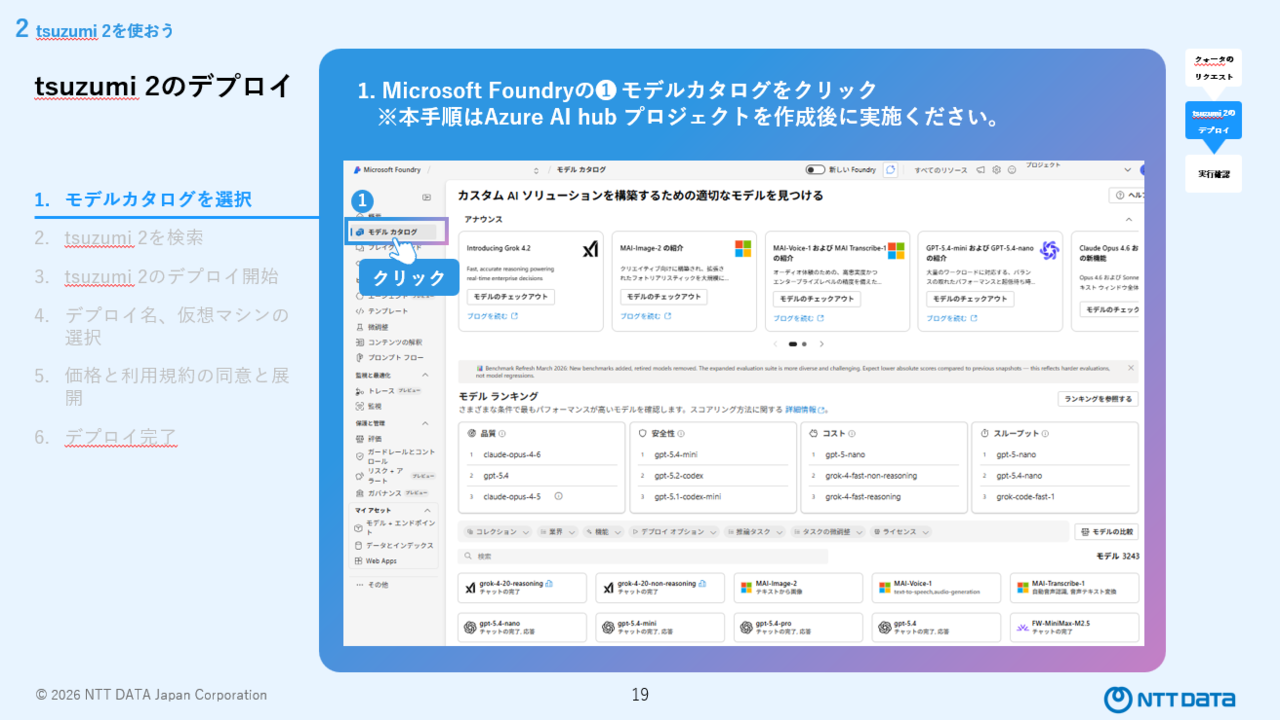Open データとインデックス in the sidebar

click(394, 545)
